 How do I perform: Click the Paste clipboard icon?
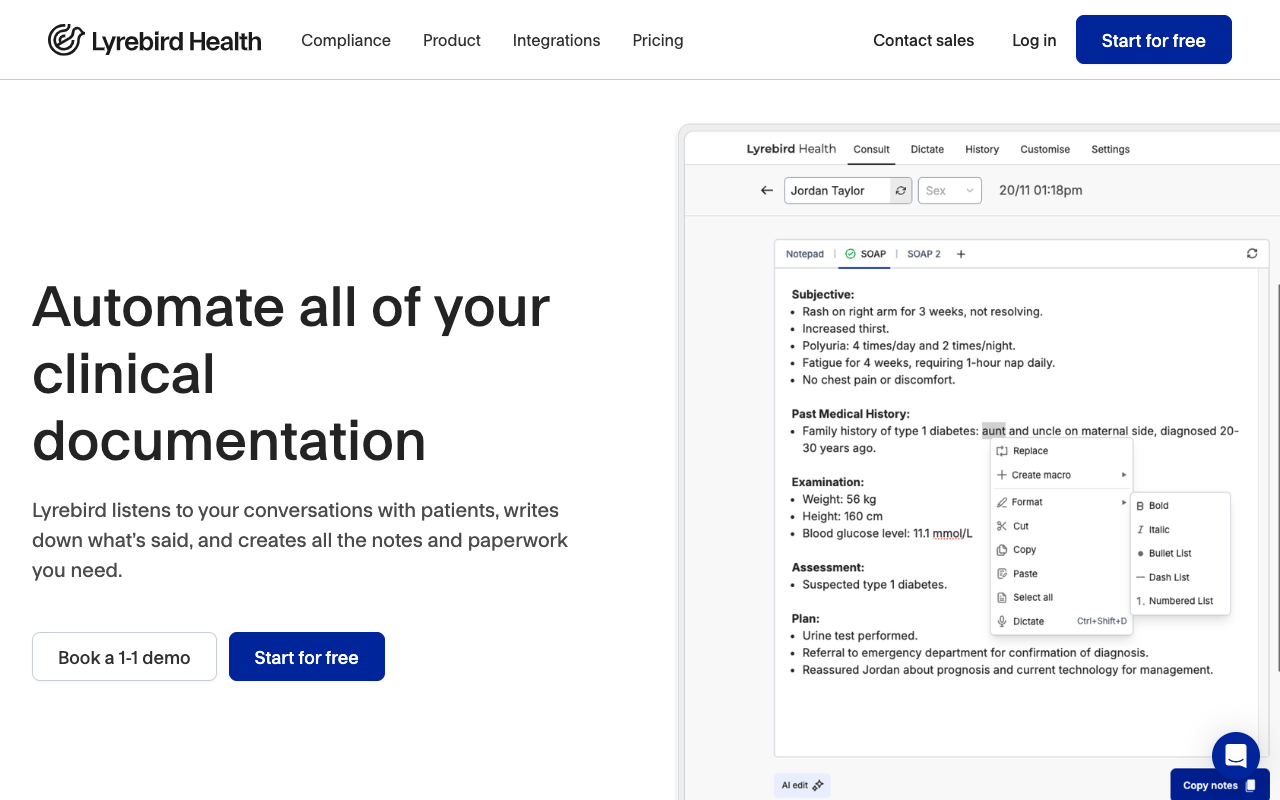tap(1002, 574)
